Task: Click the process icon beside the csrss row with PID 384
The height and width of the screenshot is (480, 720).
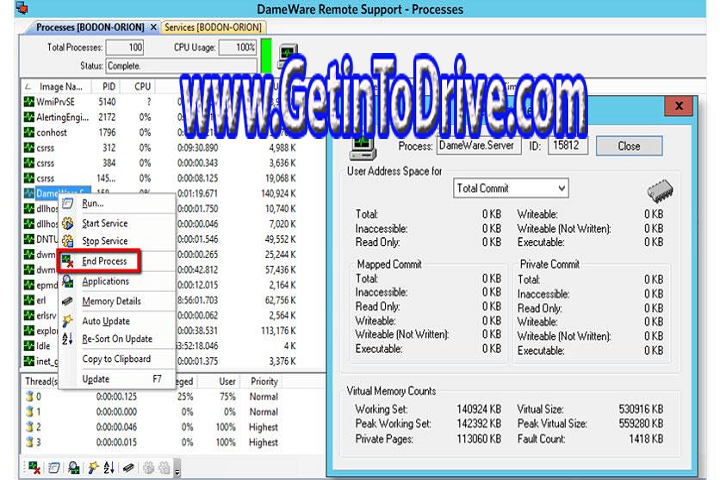Action: [29, 163]
